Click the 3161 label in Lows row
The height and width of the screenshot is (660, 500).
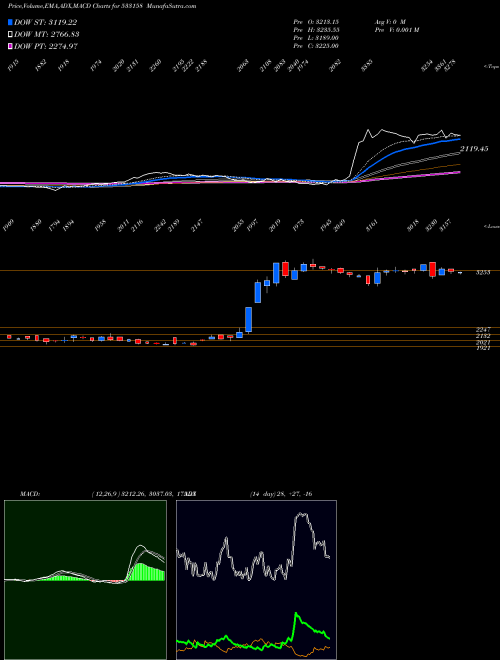pyautogui.click(x=372, y=226)
